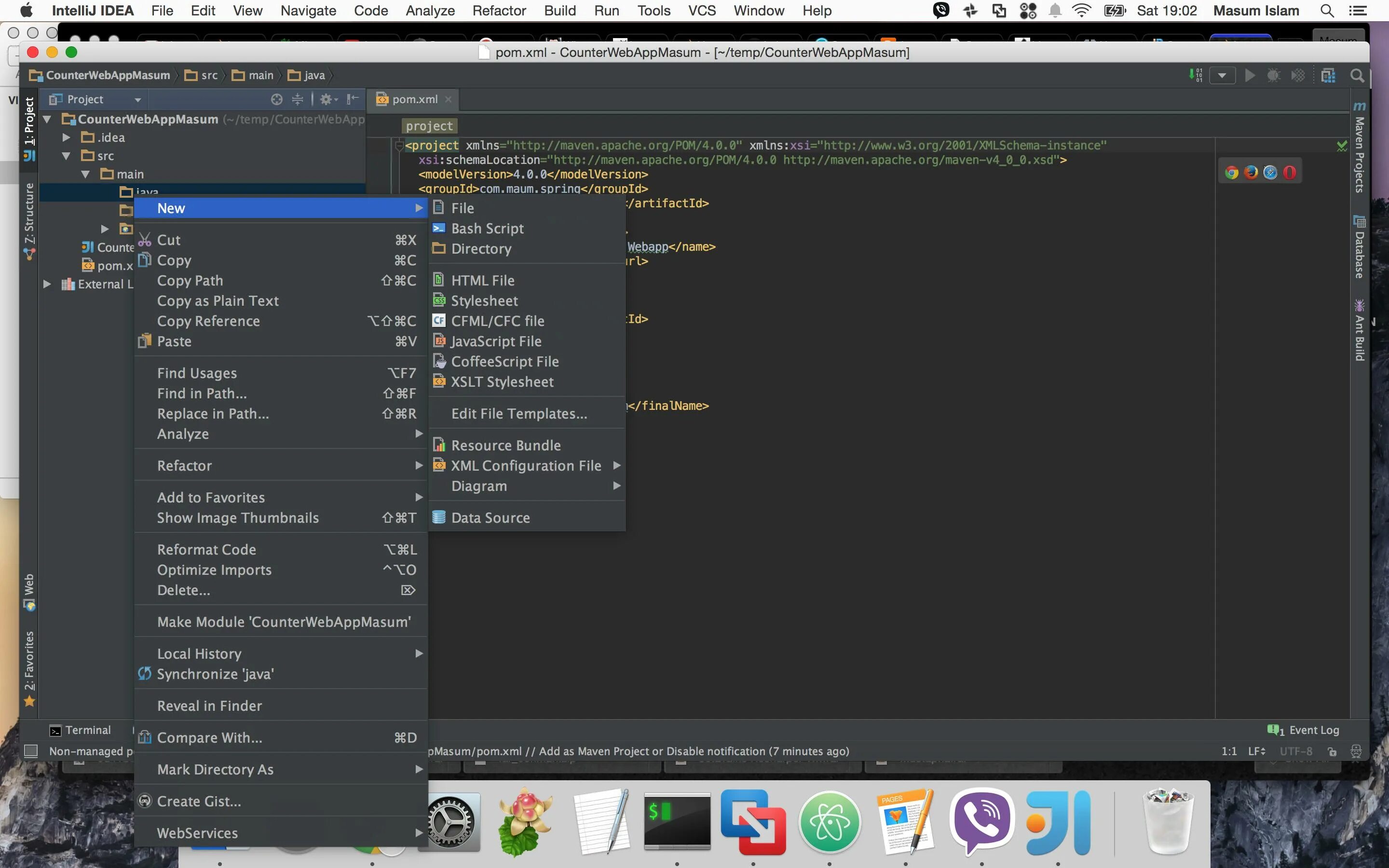The image size is (1389, 868).
Task: Select JavaScript File from New submenu
Action: [496, 341]
